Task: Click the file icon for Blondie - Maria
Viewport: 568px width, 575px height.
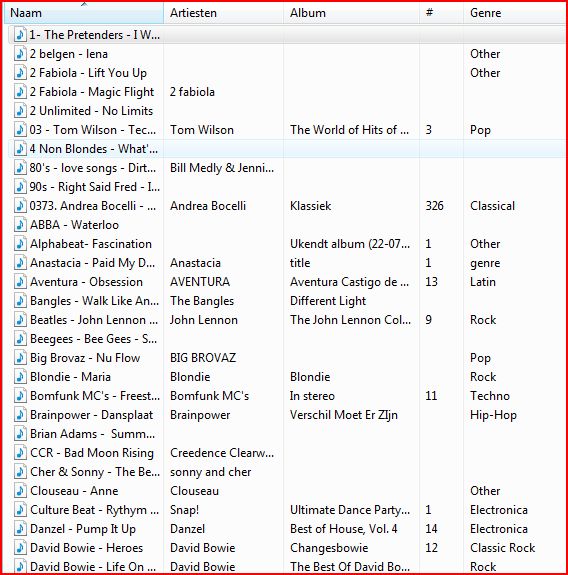Action: (x=20, y=377)
